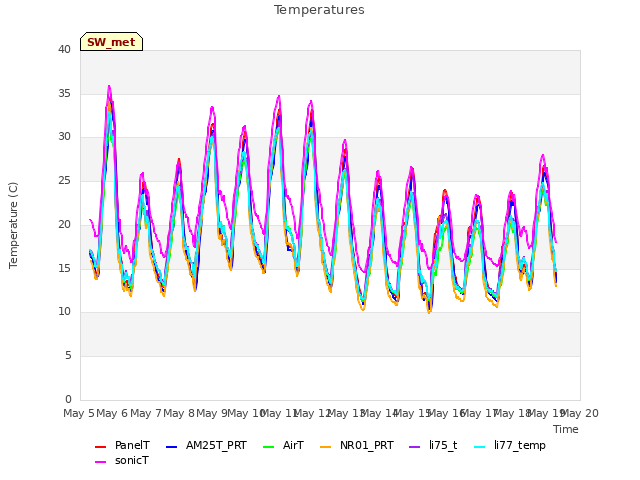Click the 30 y-axis tick label

[x=64, y=137]
